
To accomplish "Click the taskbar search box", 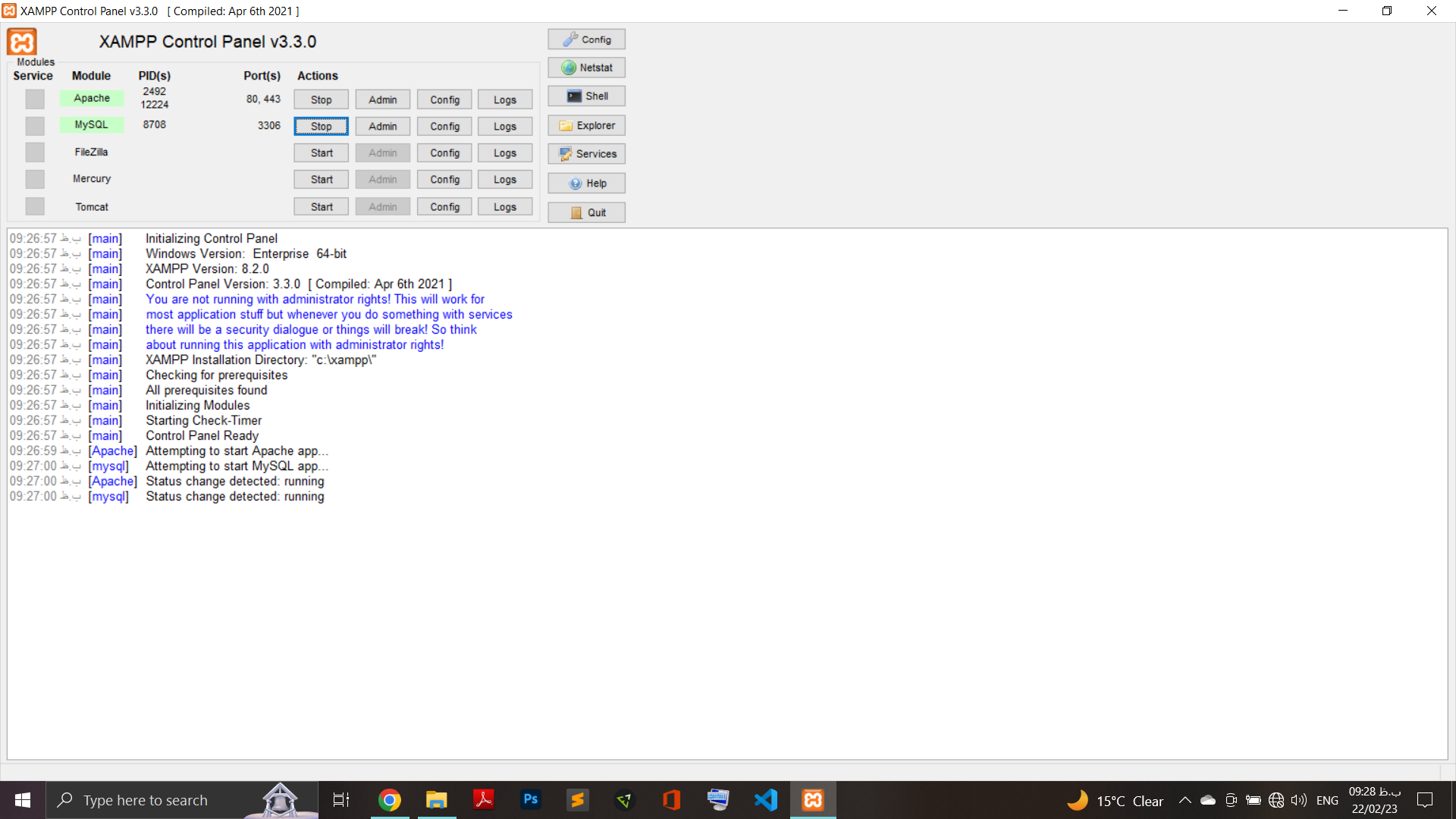I will pos(182,800).
